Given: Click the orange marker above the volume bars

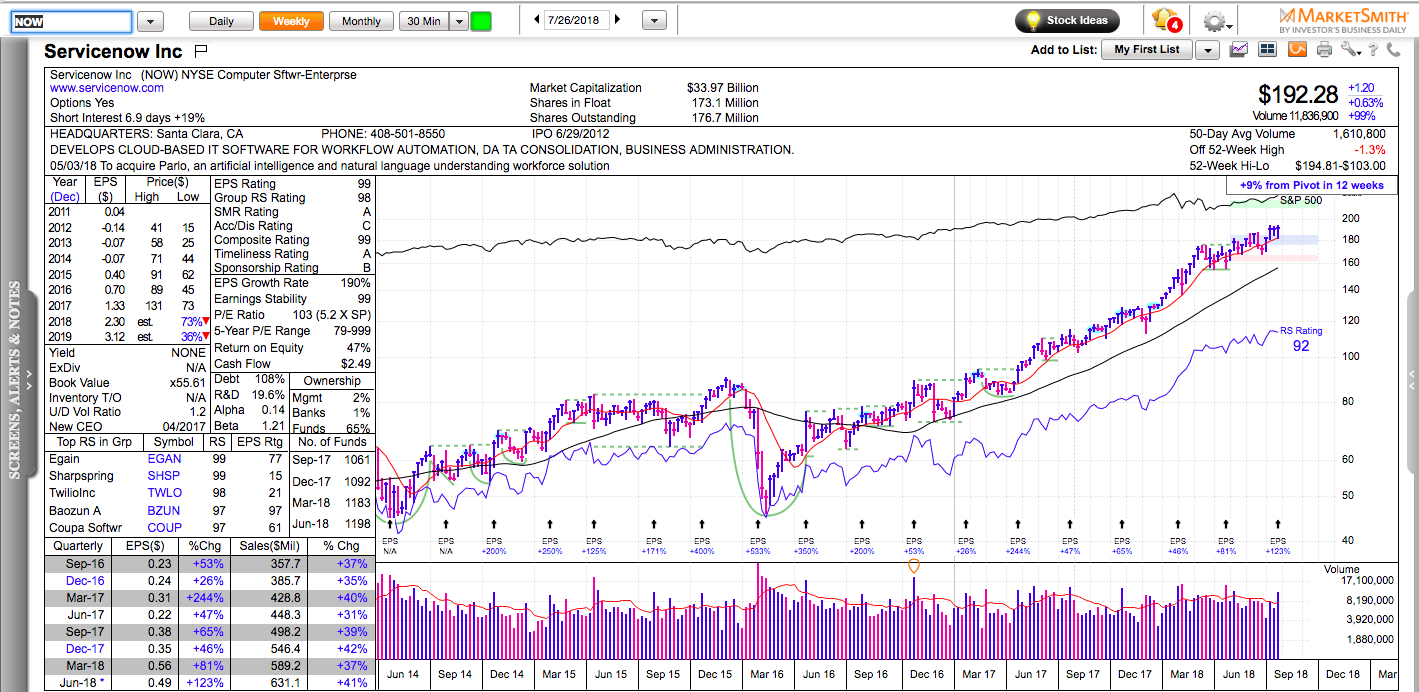Looking at the screenshot, I should 913,565.
